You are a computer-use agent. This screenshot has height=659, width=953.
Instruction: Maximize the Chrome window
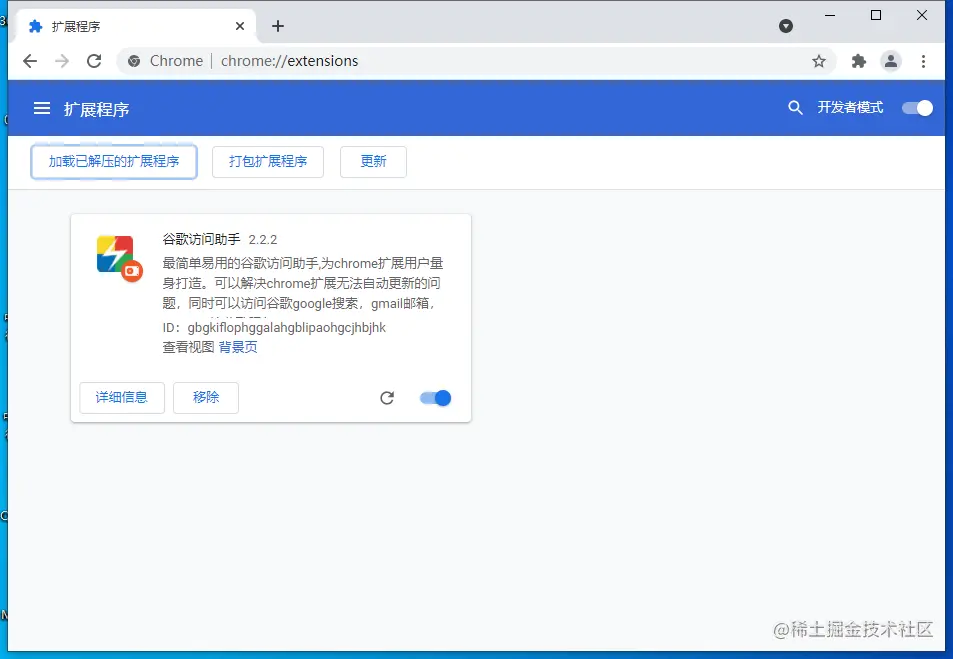pyautogui.click(x=876, y=15)
